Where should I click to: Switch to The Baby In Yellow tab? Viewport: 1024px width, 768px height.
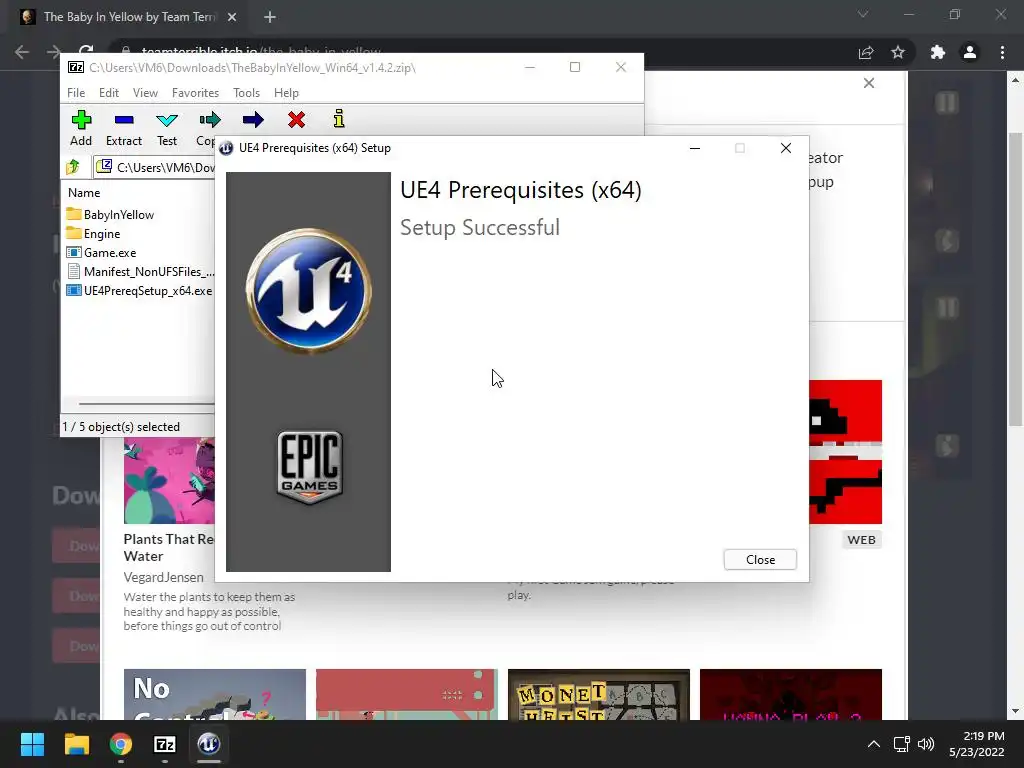point(129,17)
